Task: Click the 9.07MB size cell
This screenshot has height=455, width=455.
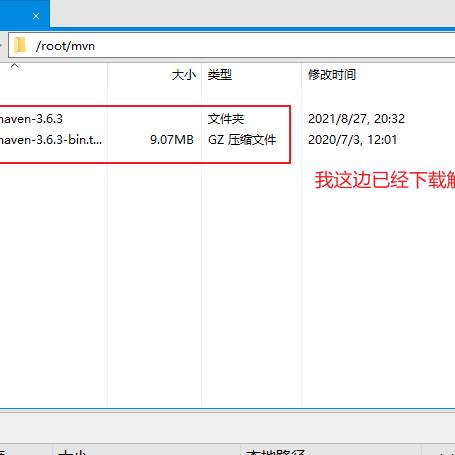Action: click(x=172, y=140)
